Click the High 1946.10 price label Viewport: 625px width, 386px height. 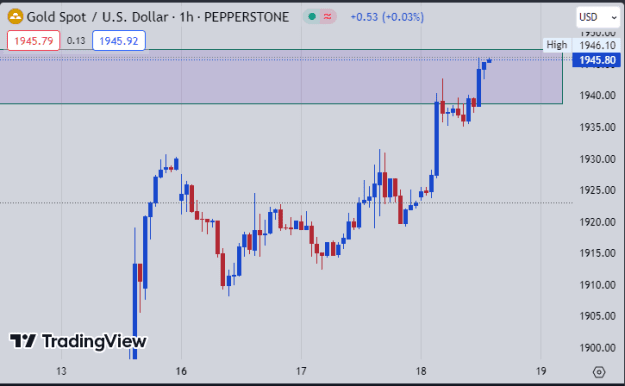point(581,45)
